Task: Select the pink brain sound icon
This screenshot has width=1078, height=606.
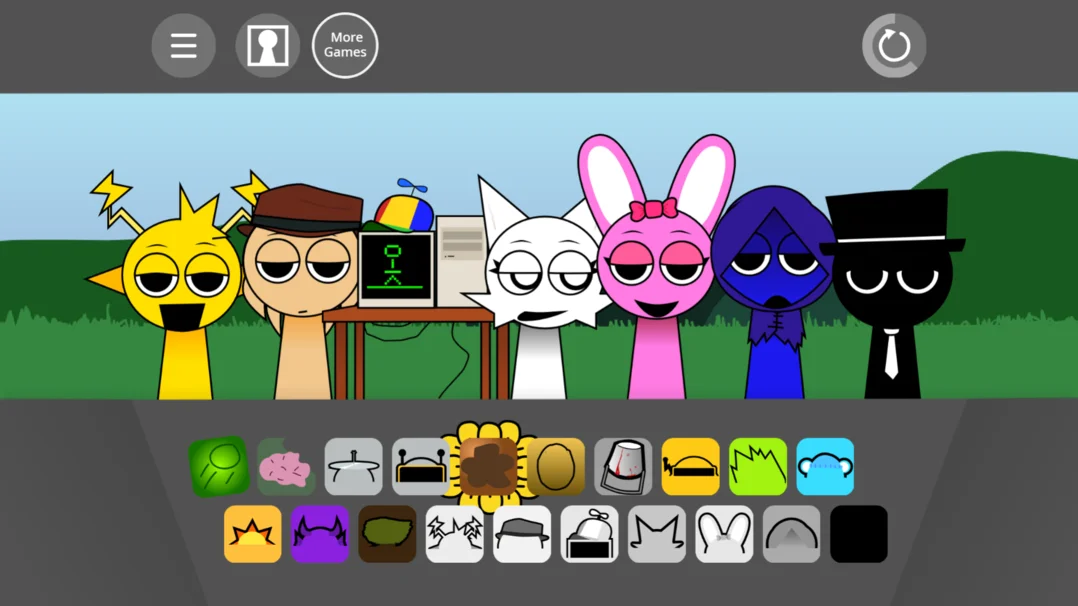Action: click(x=286, y=467)
